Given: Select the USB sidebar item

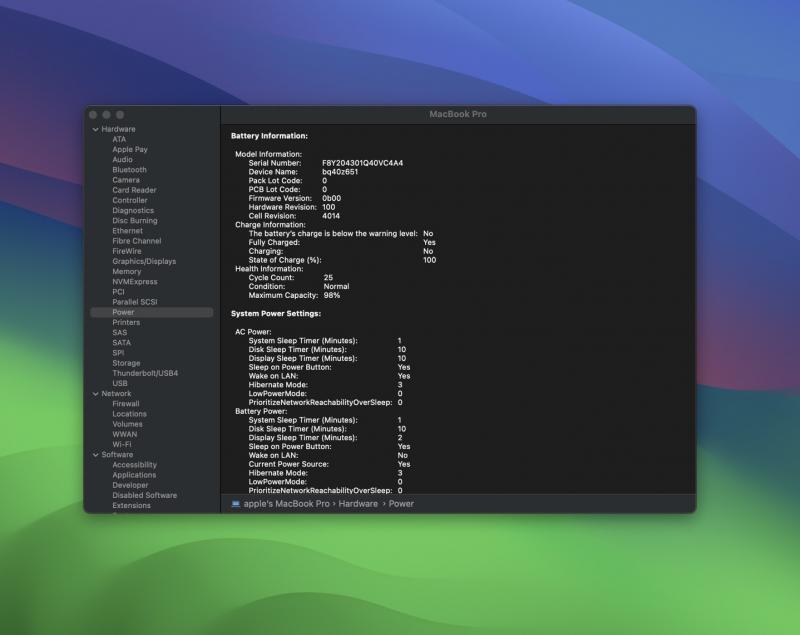Looking at the screenshot, I should pos(119,384).
